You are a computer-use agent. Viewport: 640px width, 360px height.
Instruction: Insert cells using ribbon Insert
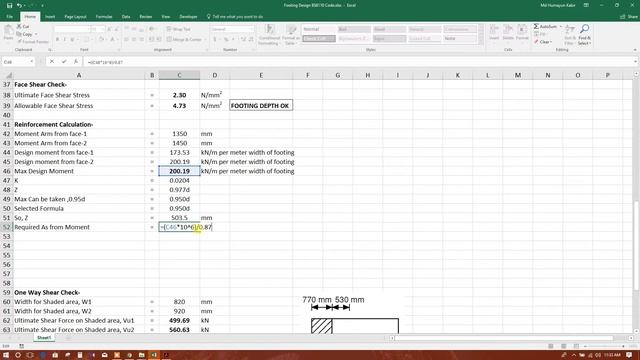point(494,33)
